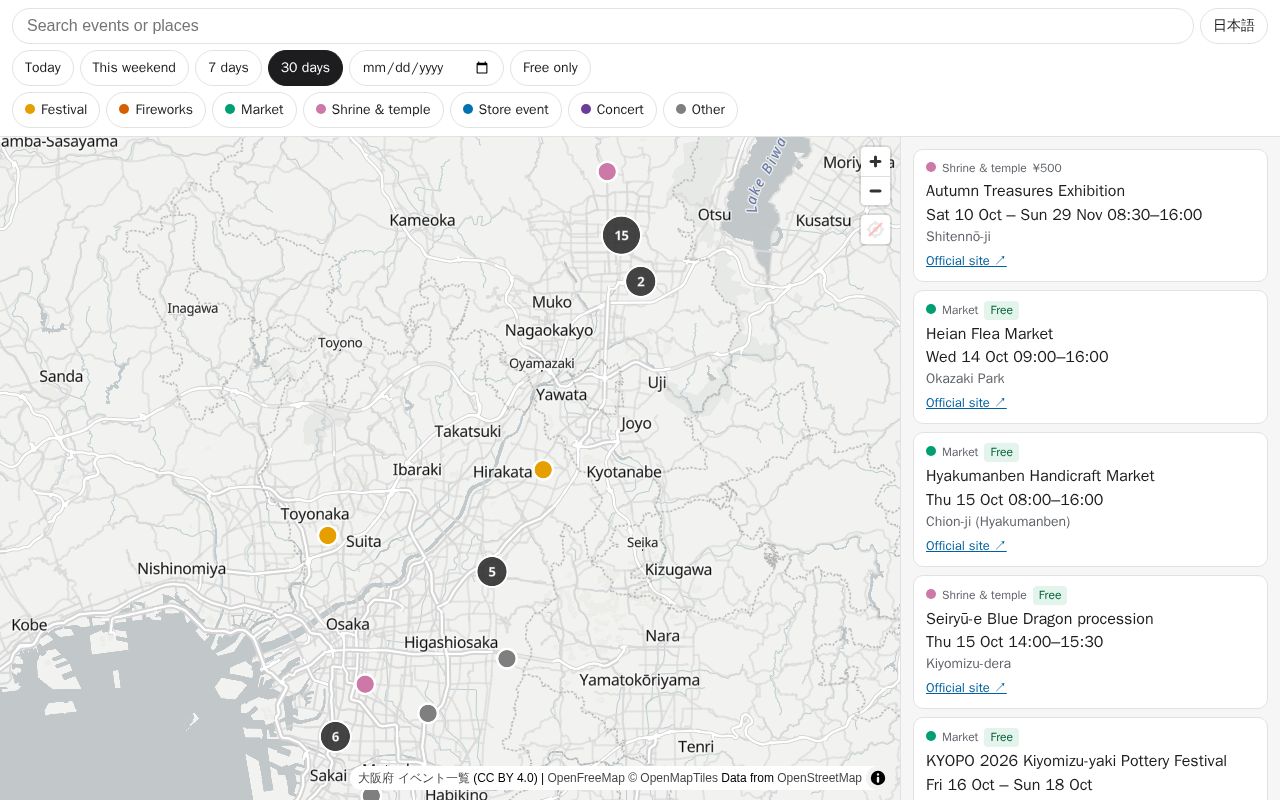Open Official site for Hyakumanben Handicraft Market
The width and height of the screenshot is (1280, 800).
966,546
